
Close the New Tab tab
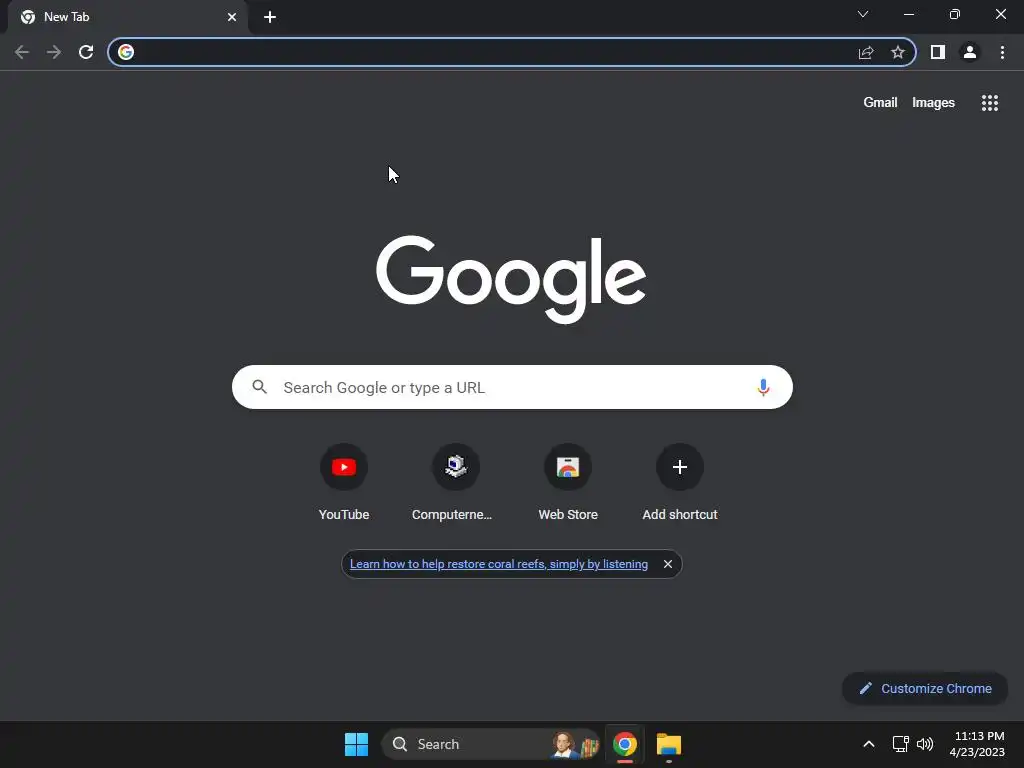click(232, 17)
